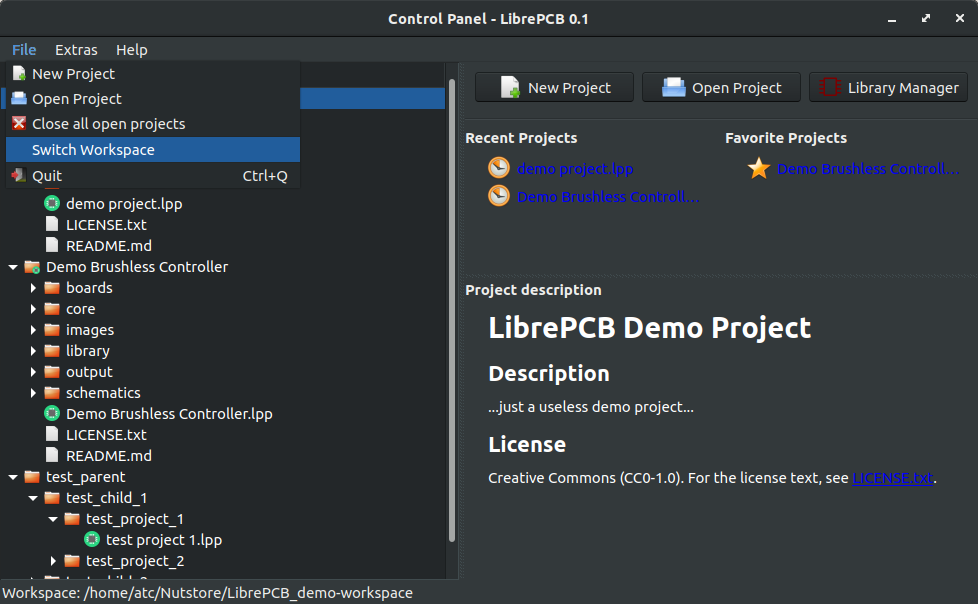The image size is (978, 604).
Task: Click the star icon under Favorite Projects
Action: (x=759, y=168)
